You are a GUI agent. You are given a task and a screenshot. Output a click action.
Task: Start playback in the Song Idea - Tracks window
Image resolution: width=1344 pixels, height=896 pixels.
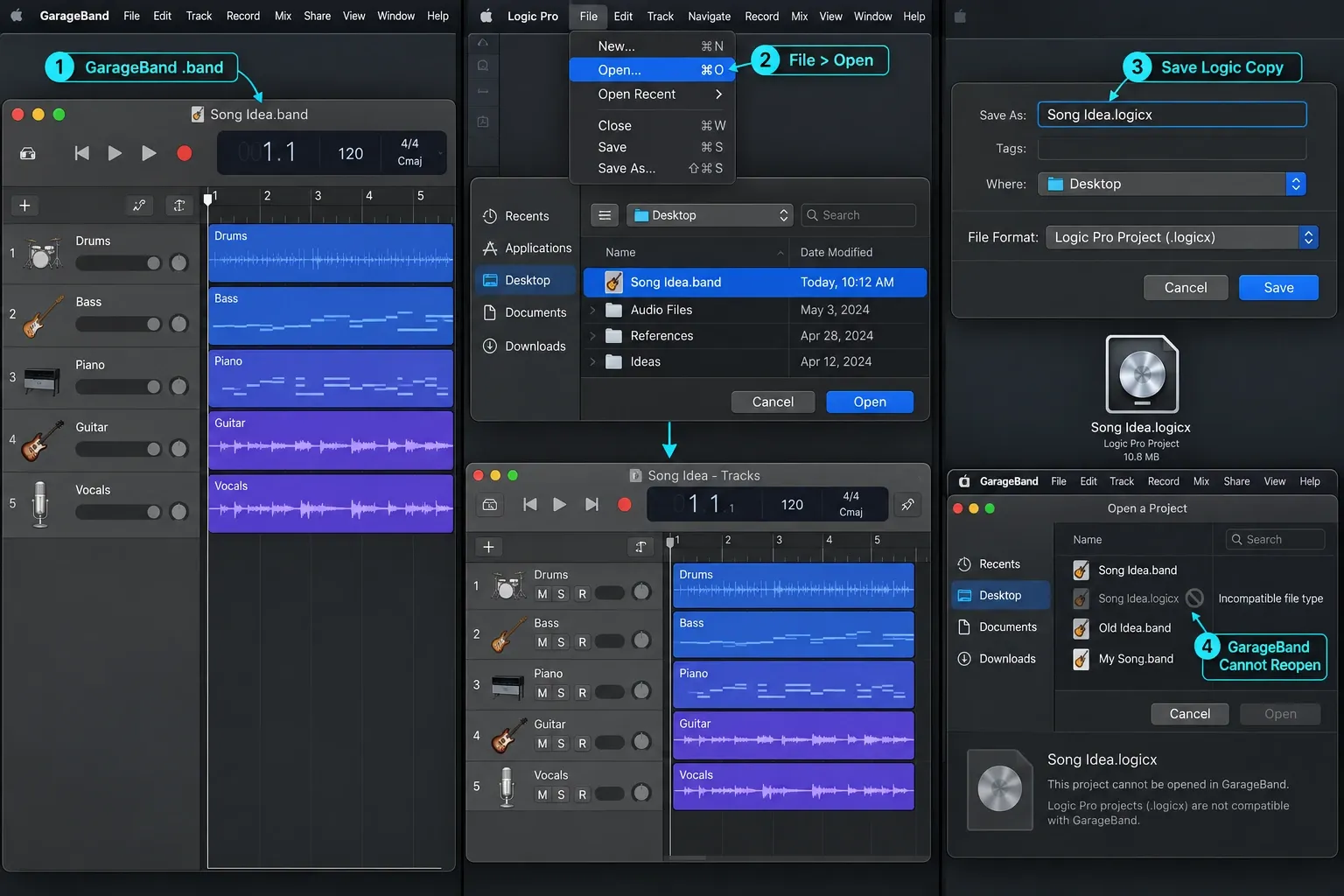pos(560,504)
